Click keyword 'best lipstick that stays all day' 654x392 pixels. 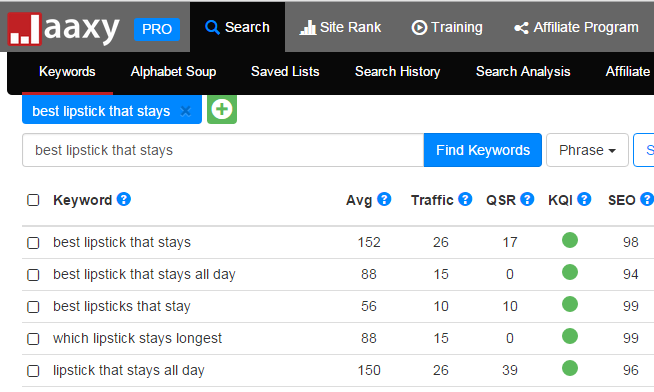click(x=144, y=274)
